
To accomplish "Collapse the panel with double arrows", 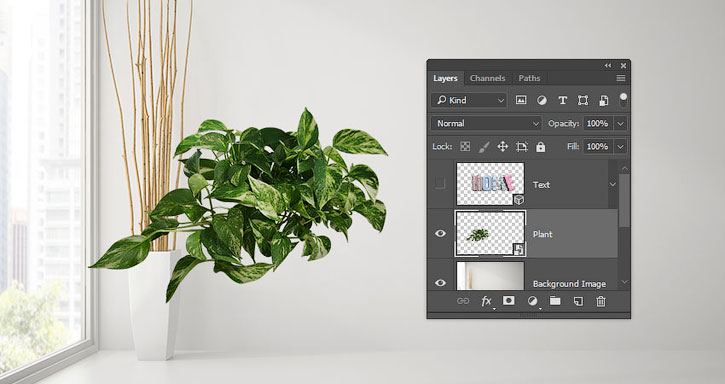I will 608,66.
